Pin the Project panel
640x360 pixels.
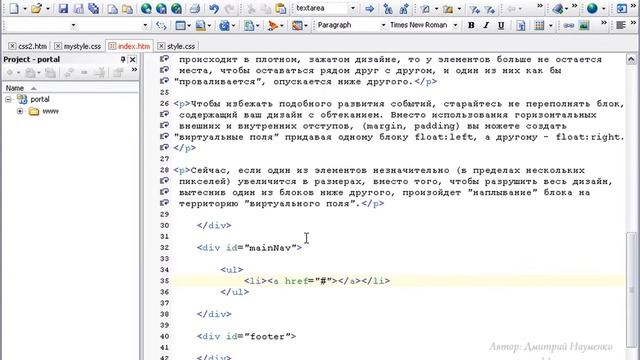point(123,59)
